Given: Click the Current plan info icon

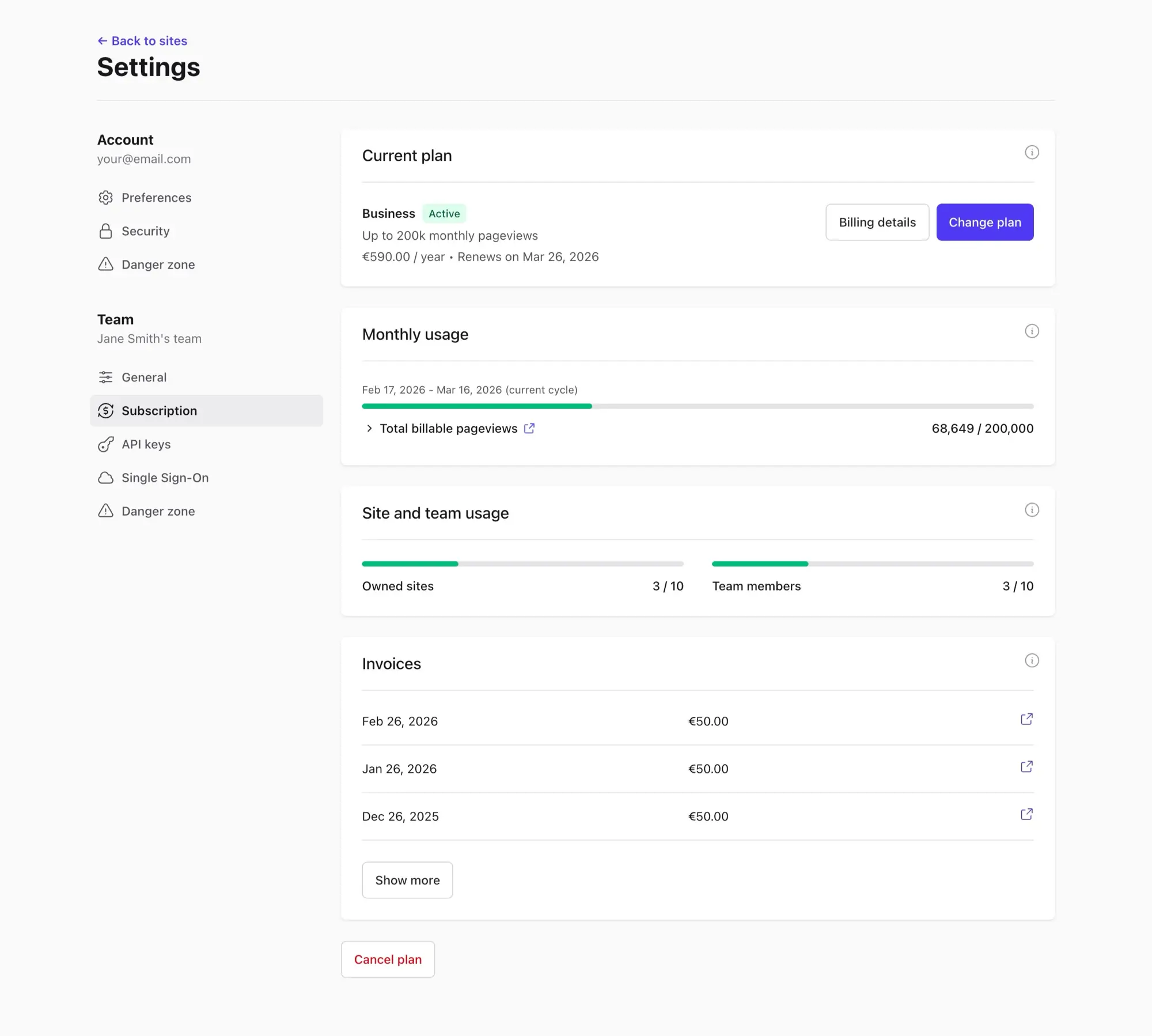Looking at the screenshot, I should 1032,152.
